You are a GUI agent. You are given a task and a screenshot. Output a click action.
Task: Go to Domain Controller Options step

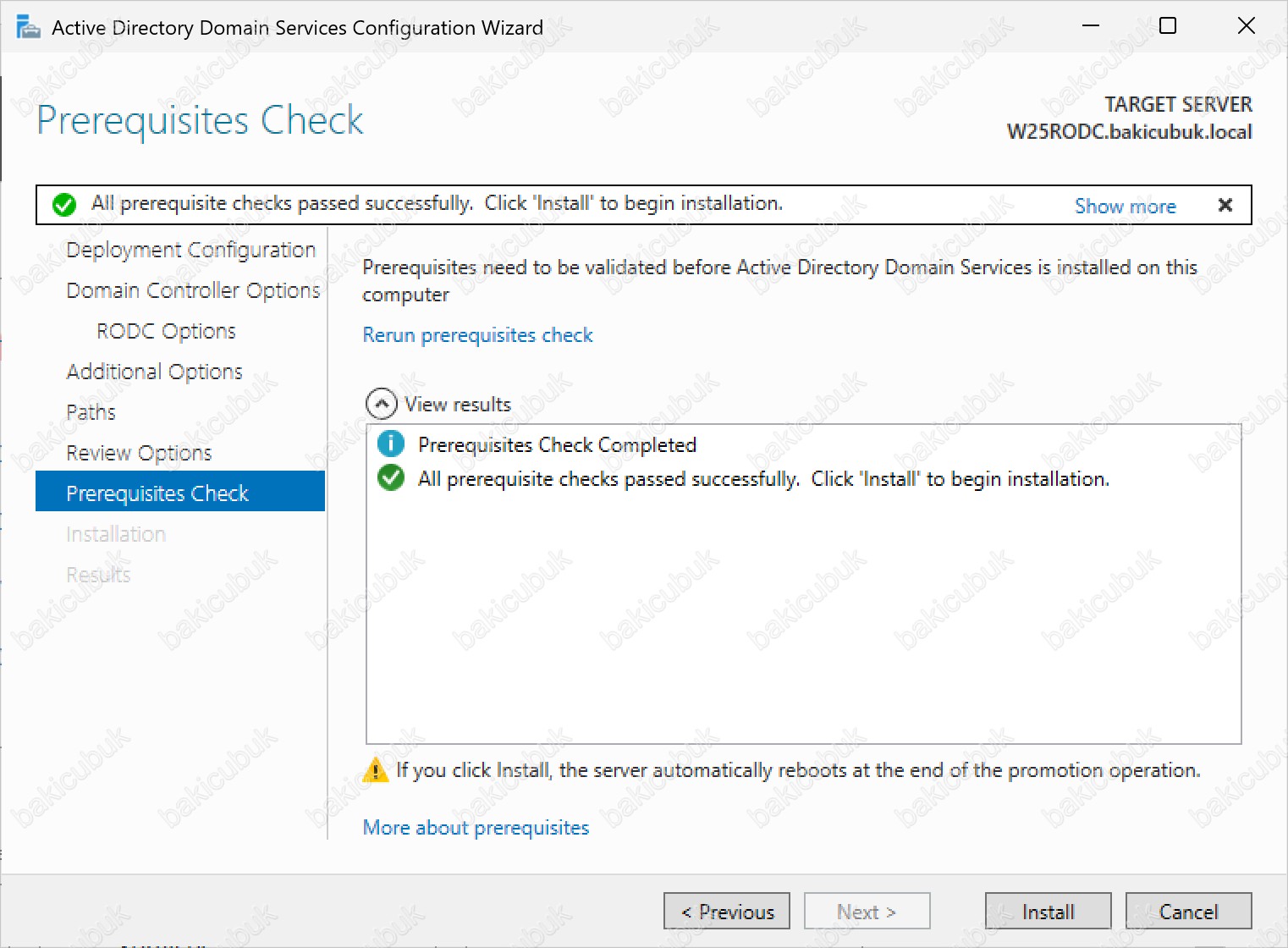point(193,290)
